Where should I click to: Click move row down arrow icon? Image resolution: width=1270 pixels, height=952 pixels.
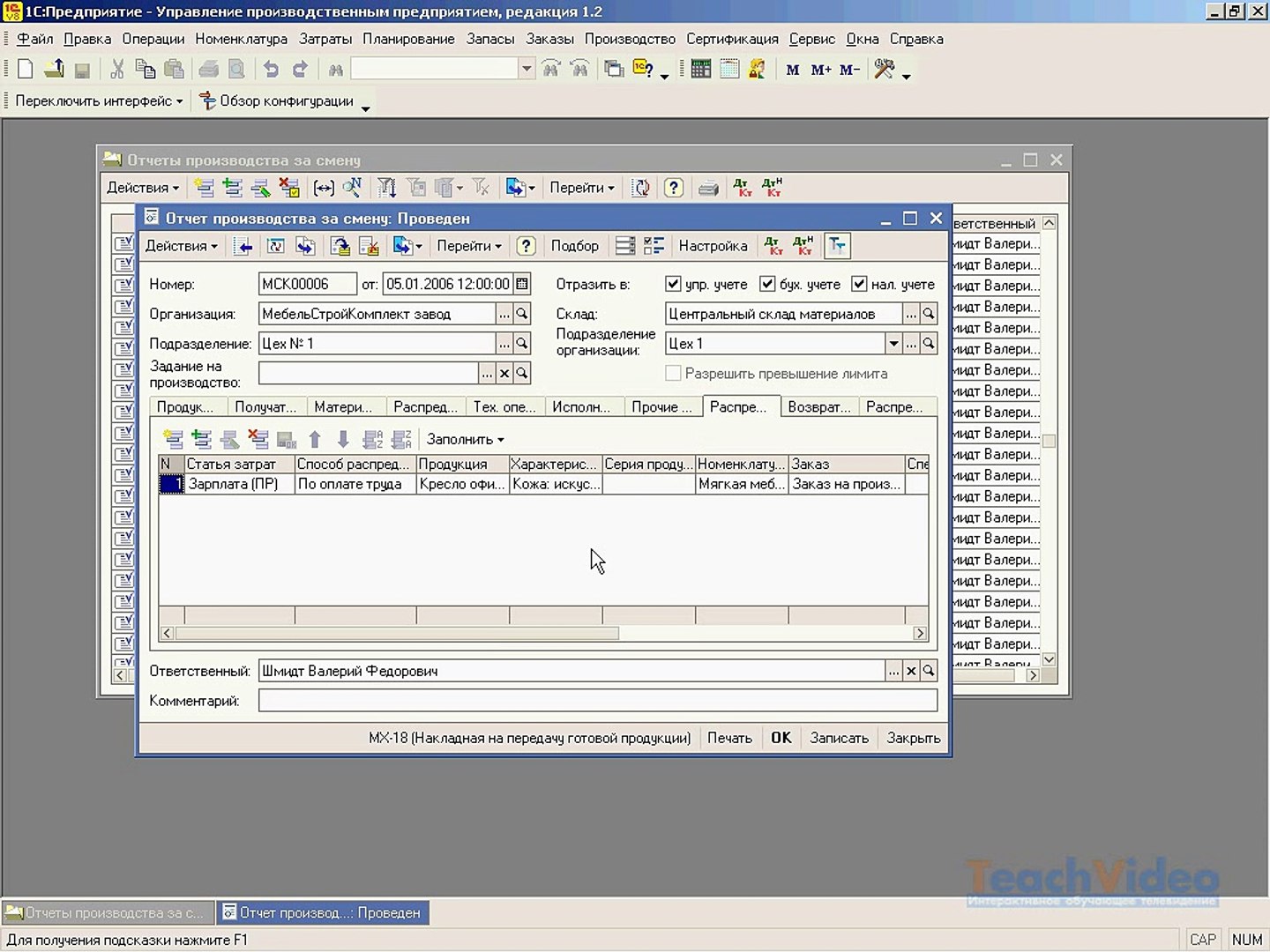(343, 439)
